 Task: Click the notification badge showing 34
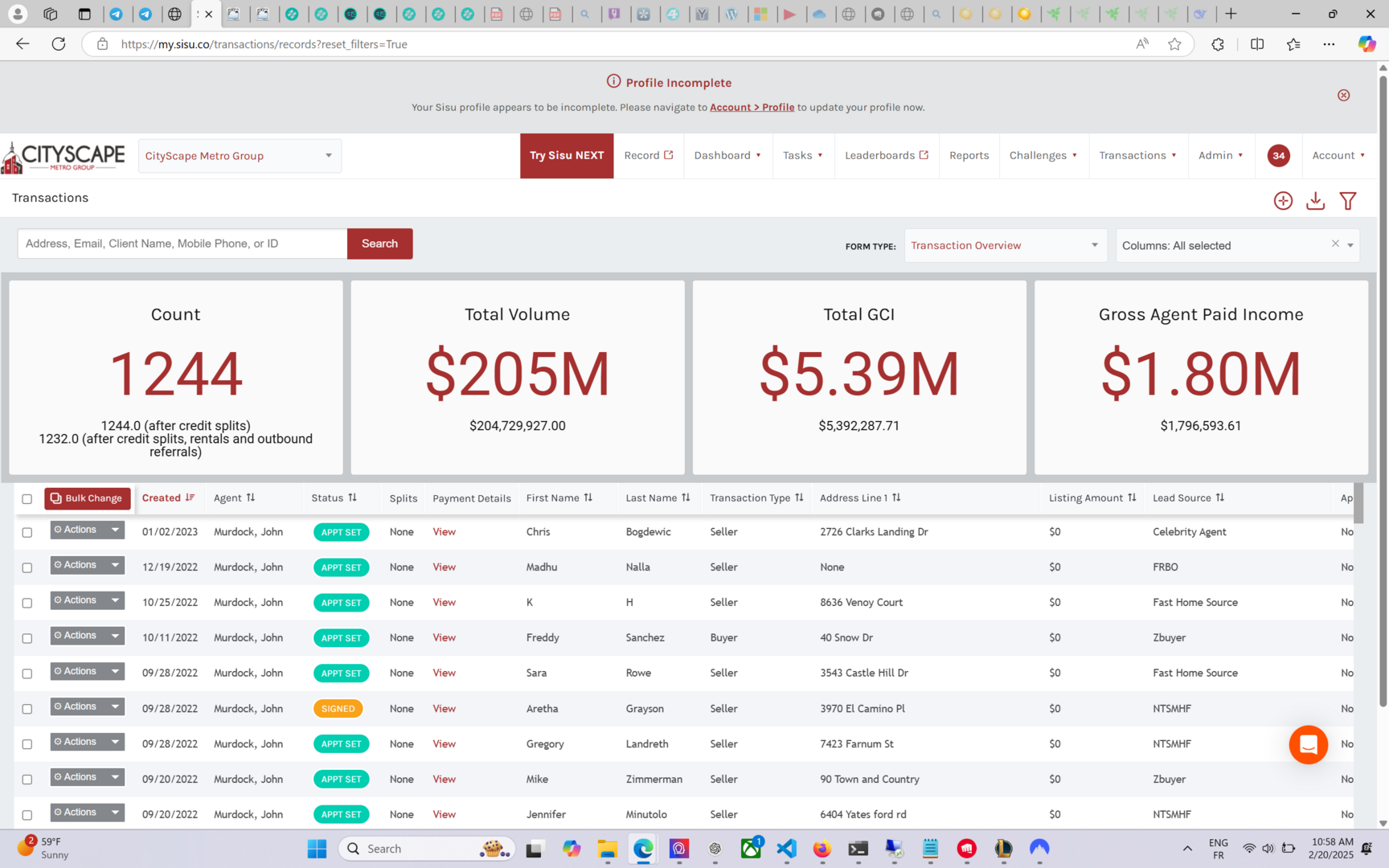coord(1278,156)
